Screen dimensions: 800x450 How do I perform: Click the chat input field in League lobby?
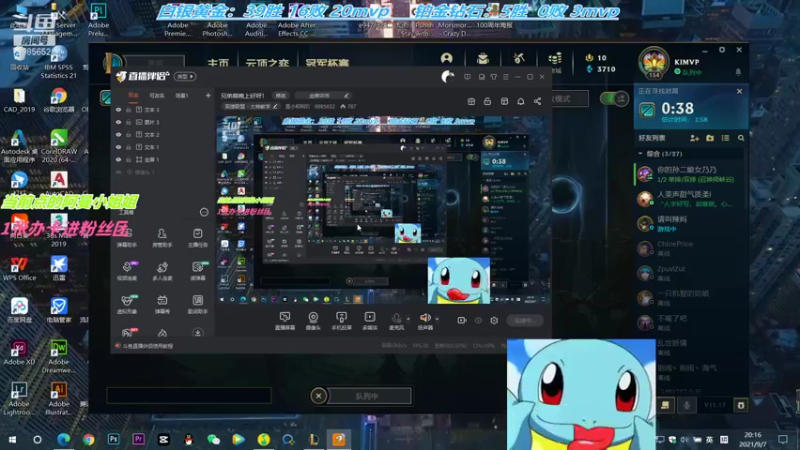[189, 395]
